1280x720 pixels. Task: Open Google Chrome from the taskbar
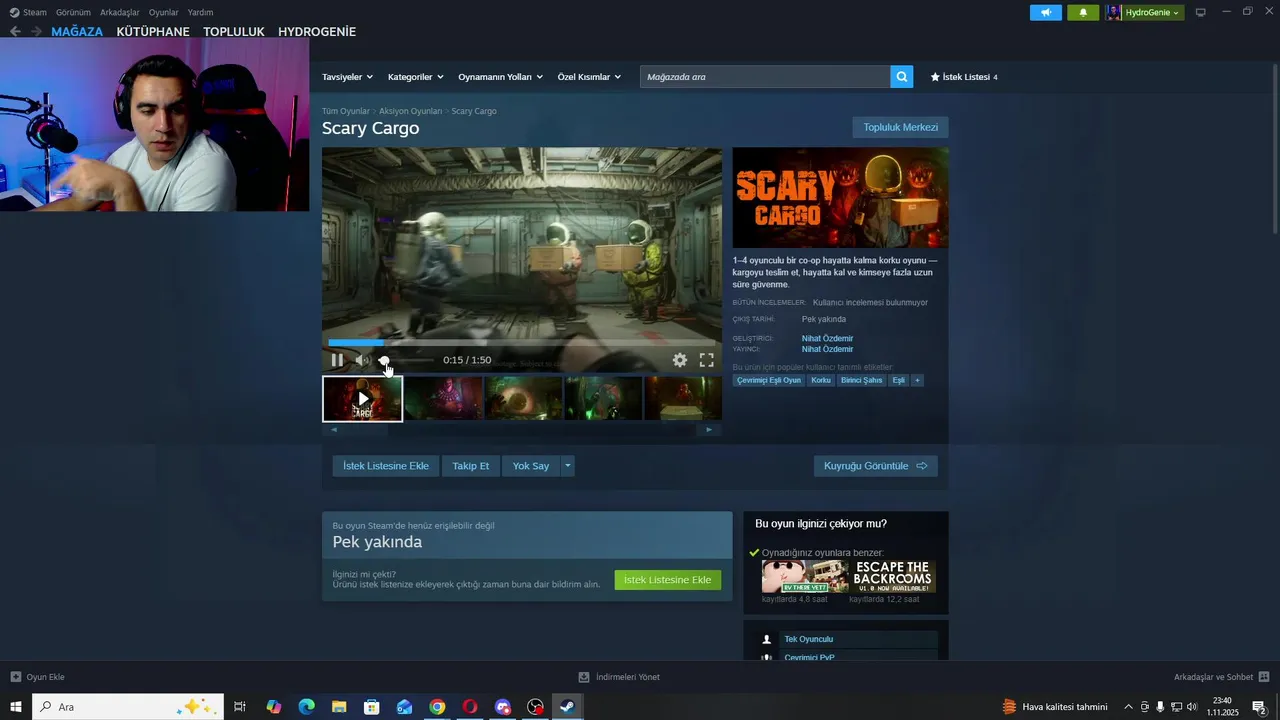437,707
